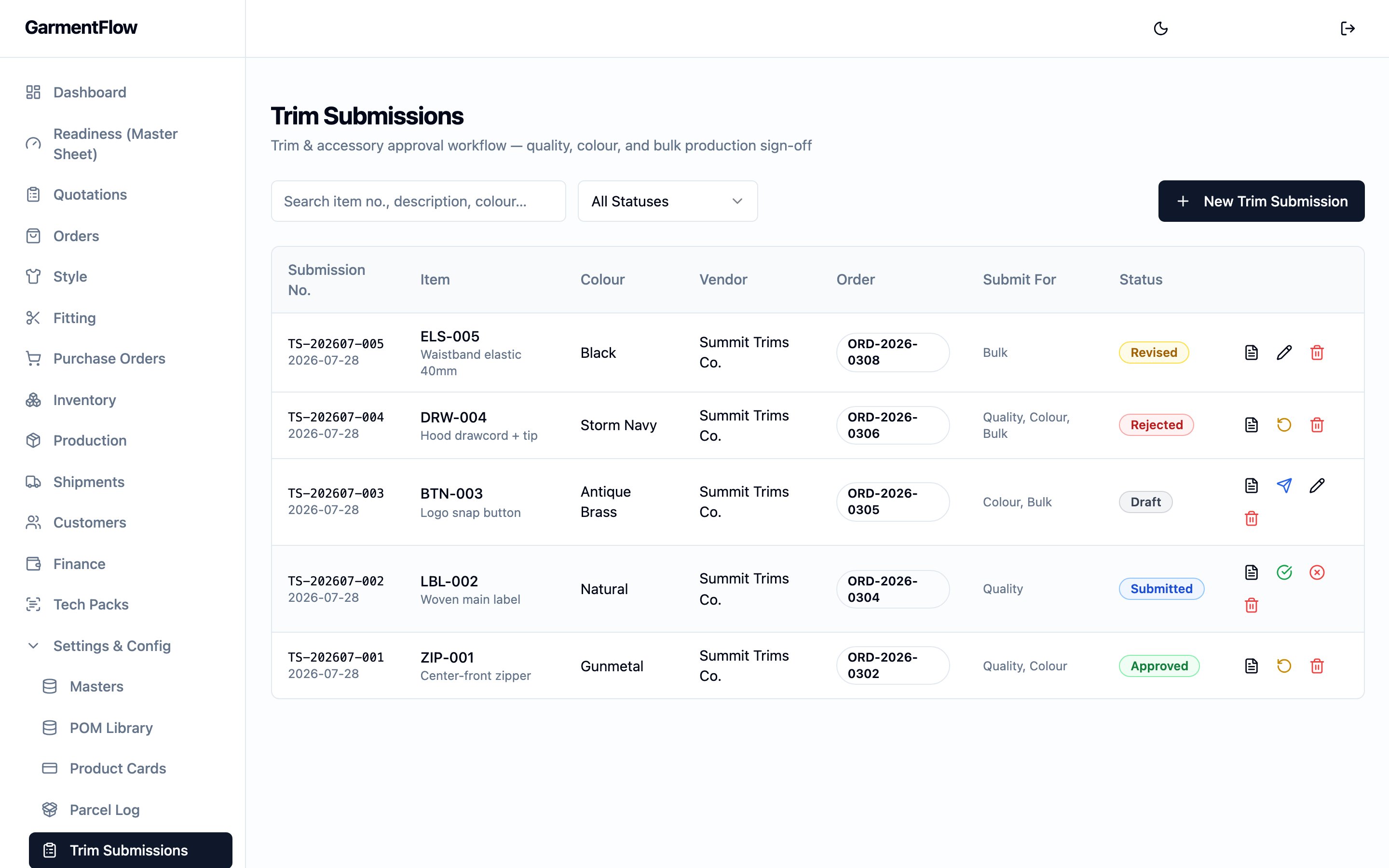Click the reopen arrow icon for DRW-004
The width and height of the screenshot is (1389, 868).
click(1284, 425)
